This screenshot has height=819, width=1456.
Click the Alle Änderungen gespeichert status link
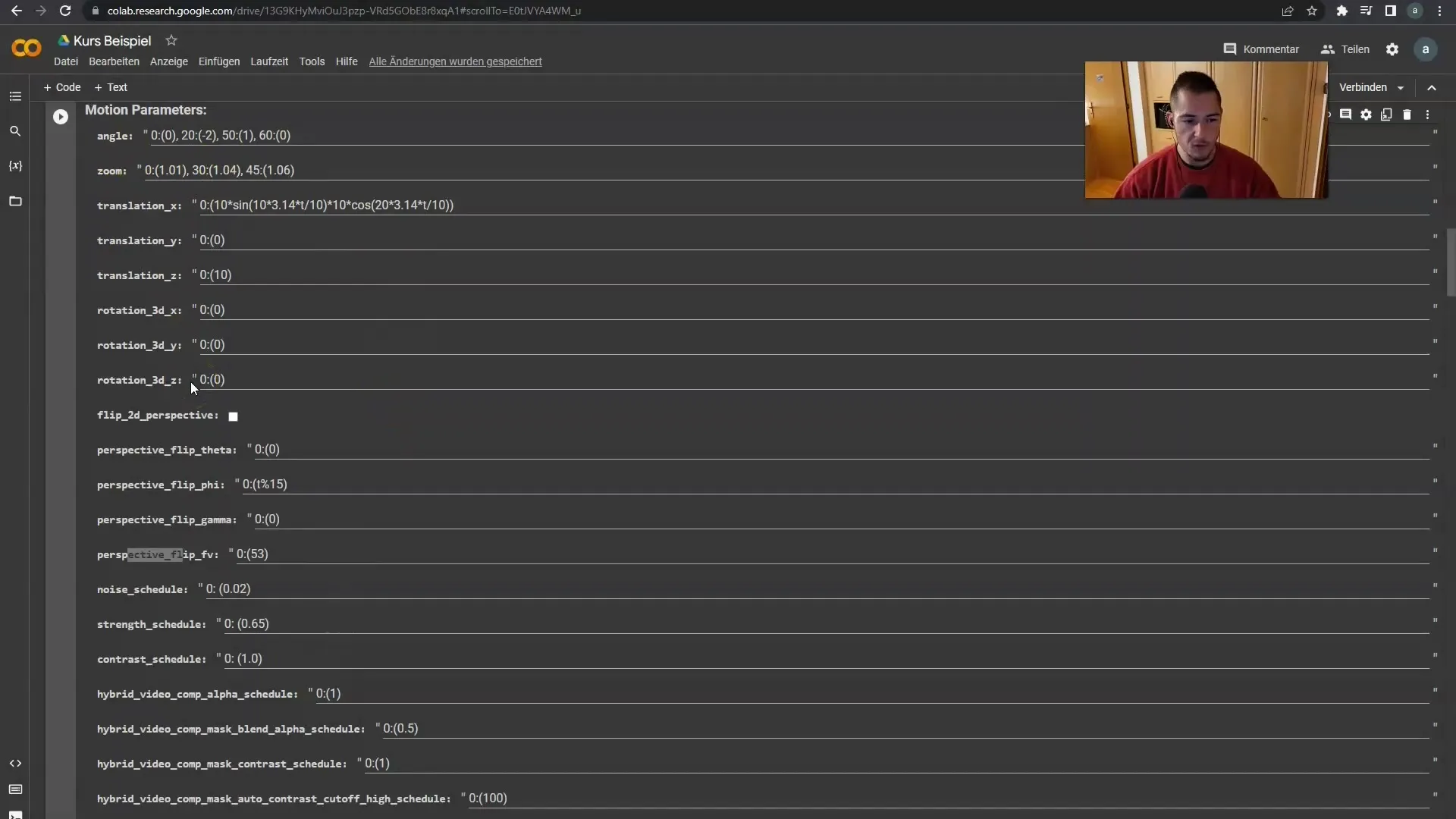[455, 62]
